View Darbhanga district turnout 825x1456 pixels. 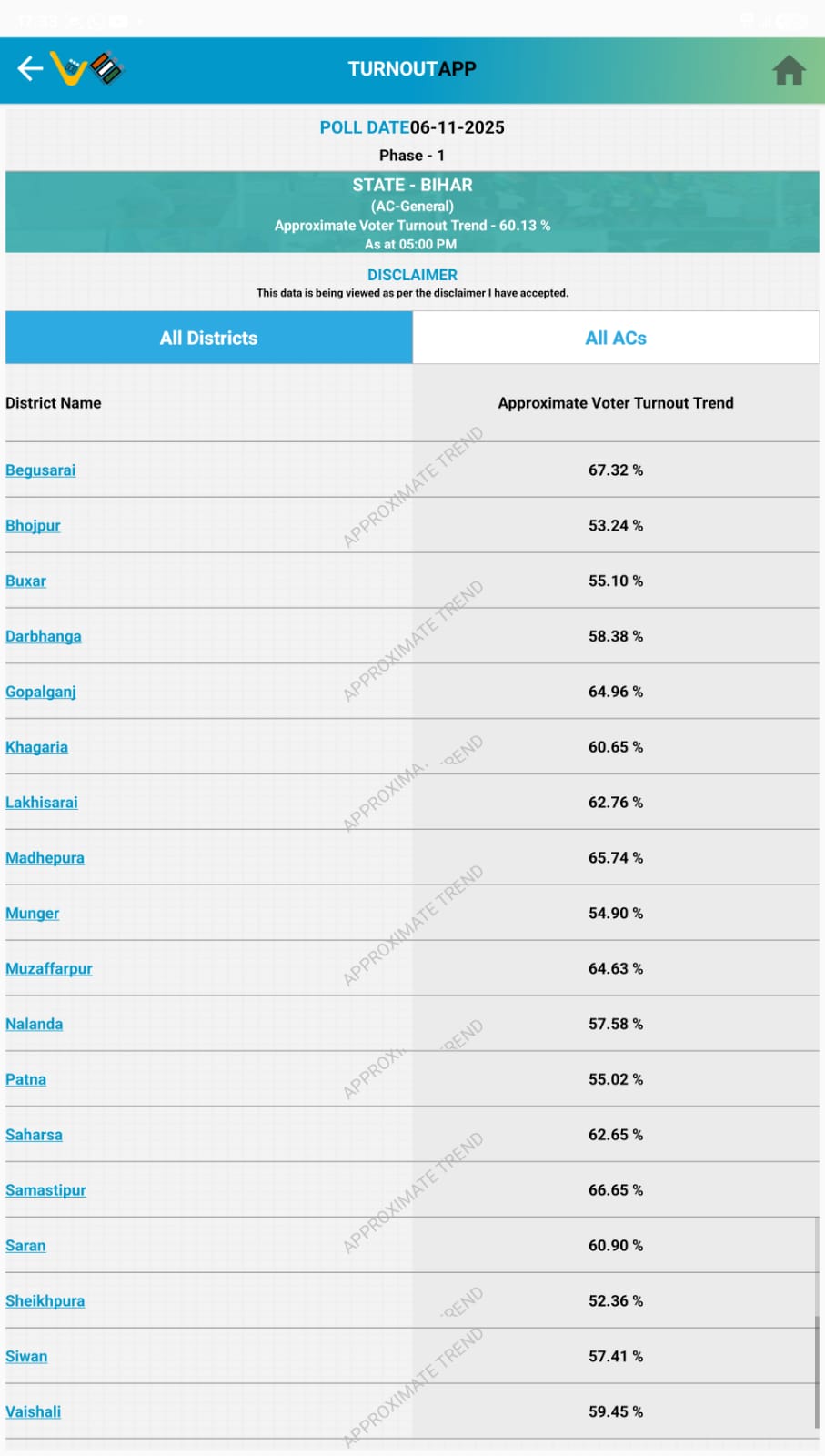(x=44, y=637)
